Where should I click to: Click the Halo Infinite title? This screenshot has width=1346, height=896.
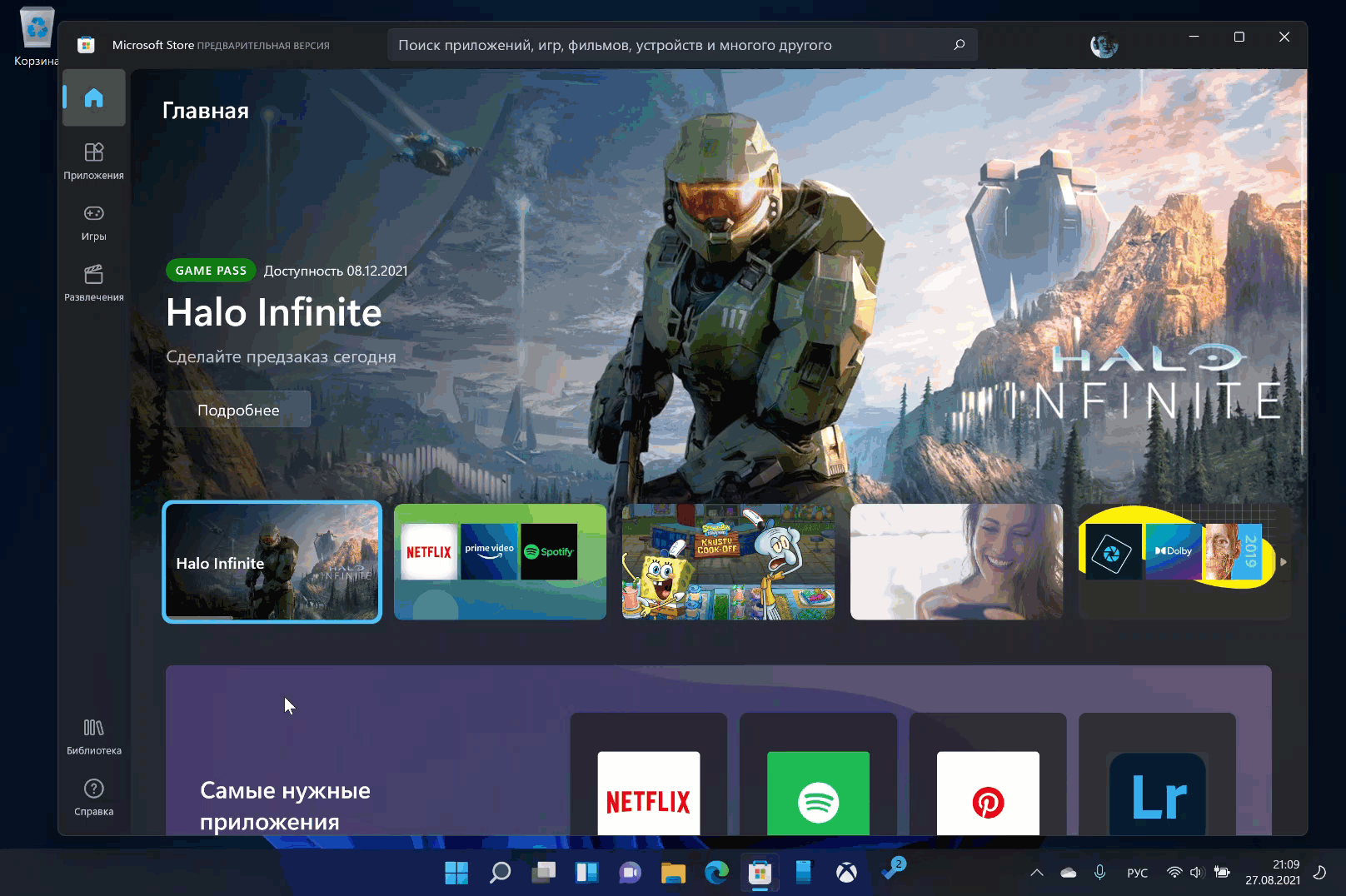tap(274, 313)
